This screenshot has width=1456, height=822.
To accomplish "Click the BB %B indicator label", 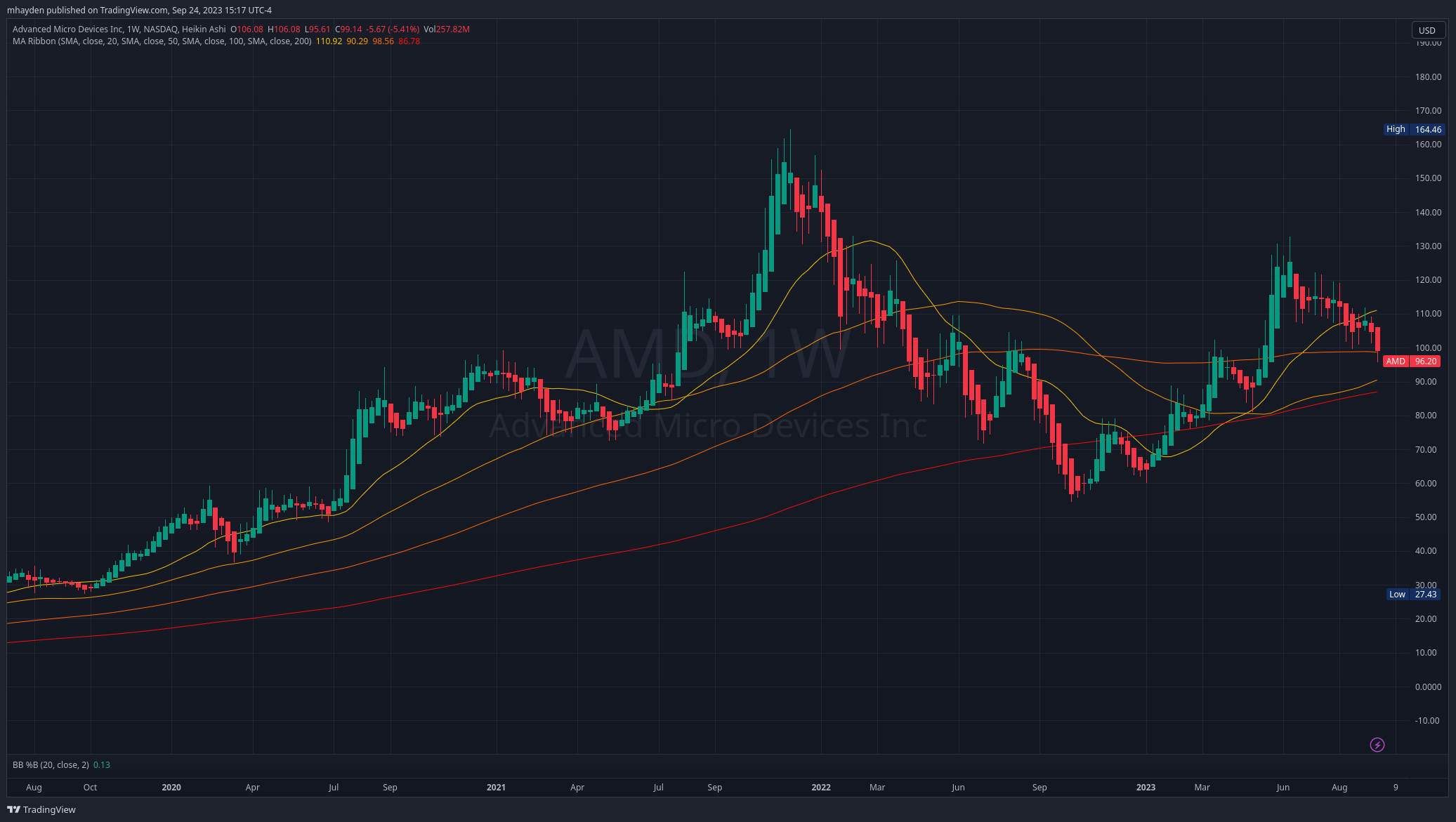I will tap(51, 765).
